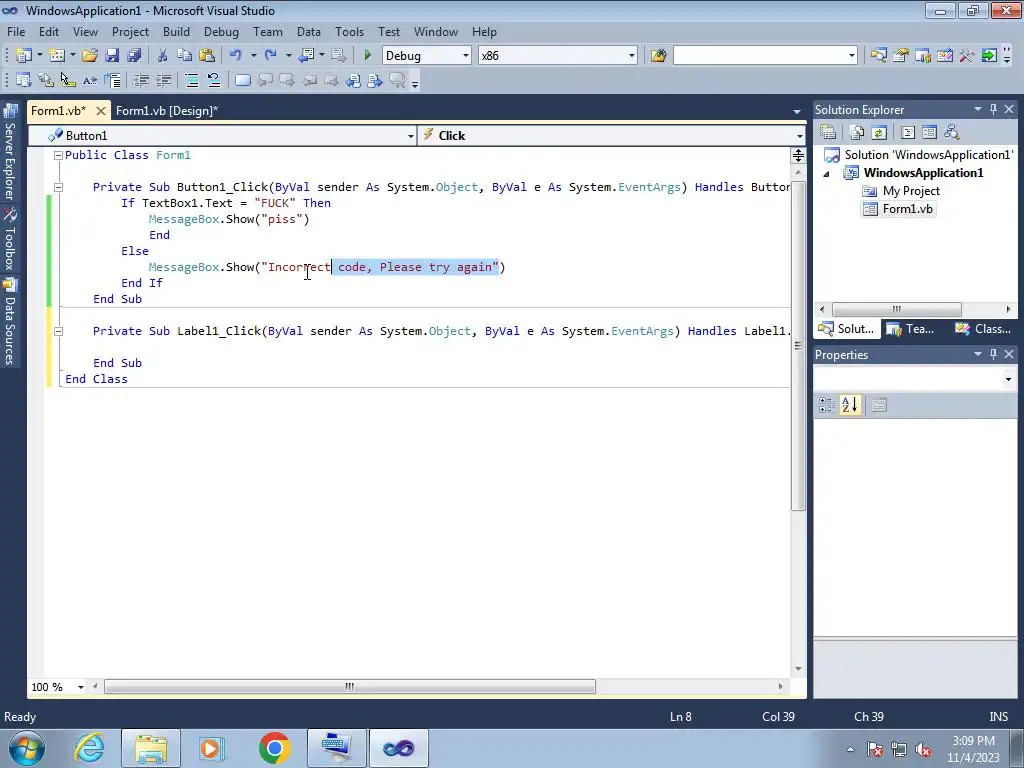Open the Server Explorer side tab
Viewport: 1024px width, 768px height.
pos(10,152)
